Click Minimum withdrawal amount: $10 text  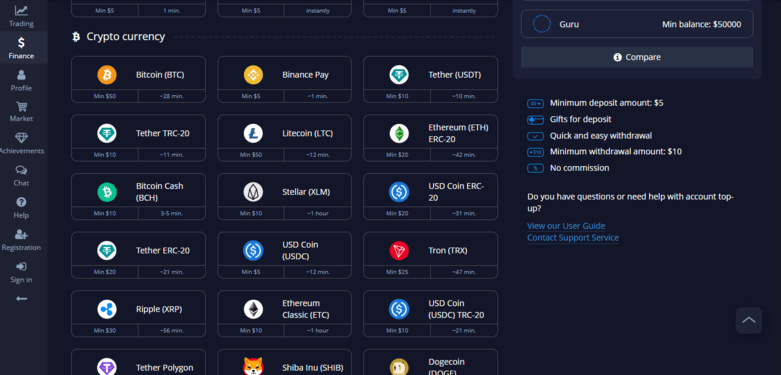(x=616, y=151)
